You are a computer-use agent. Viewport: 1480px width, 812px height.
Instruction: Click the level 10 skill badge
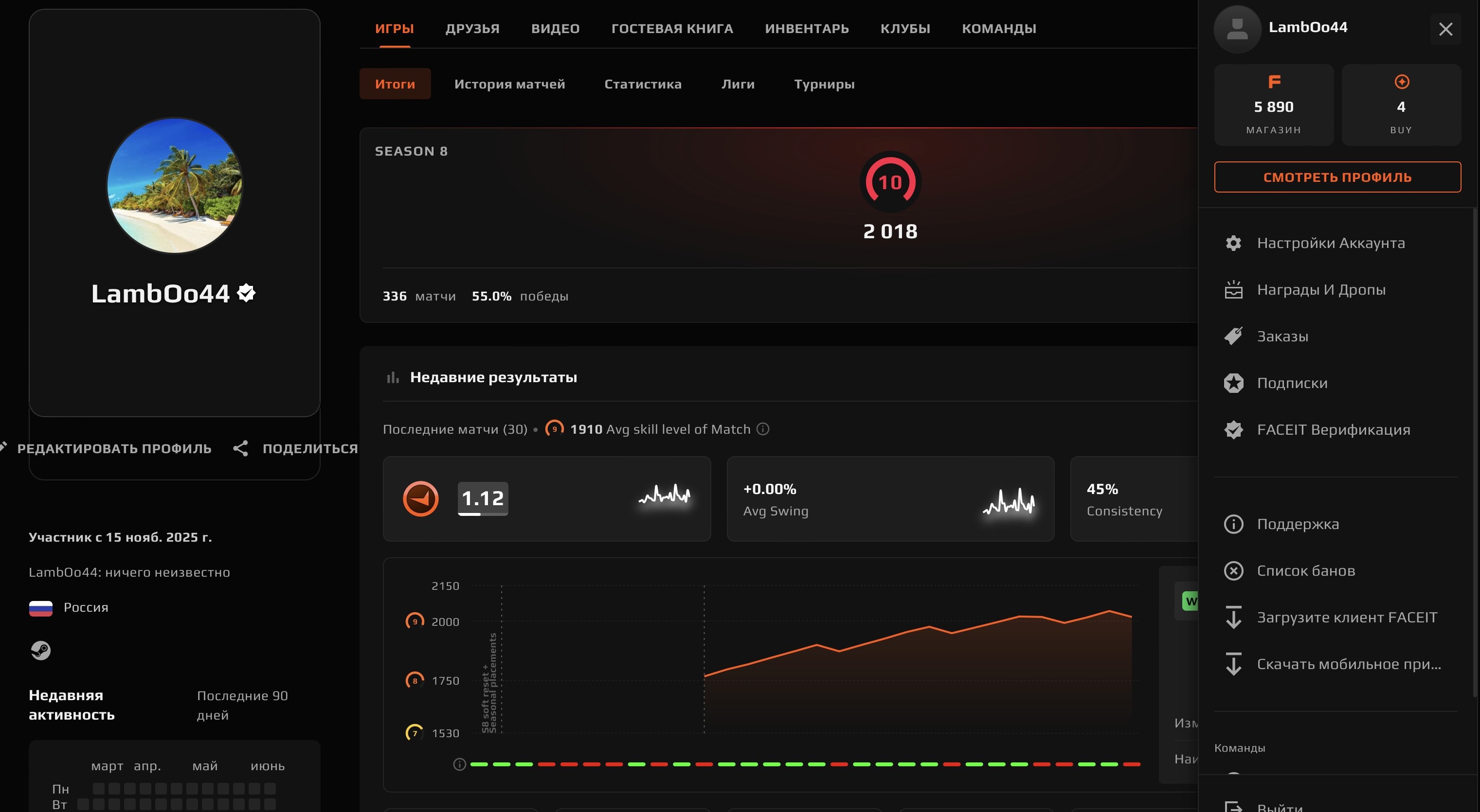pos(890,181)
